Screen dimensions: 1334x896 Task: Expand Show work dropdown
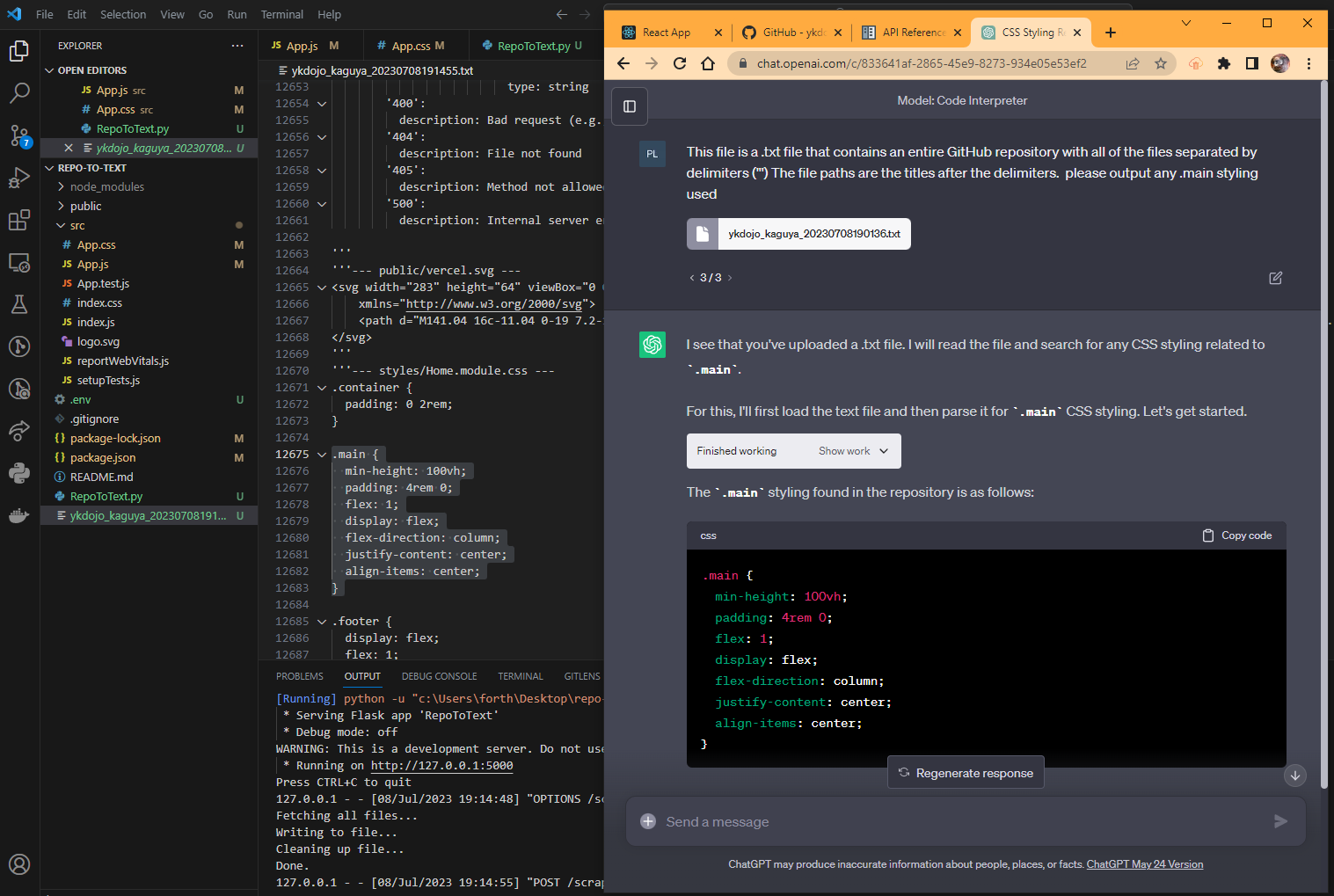[x=854, y=451]
